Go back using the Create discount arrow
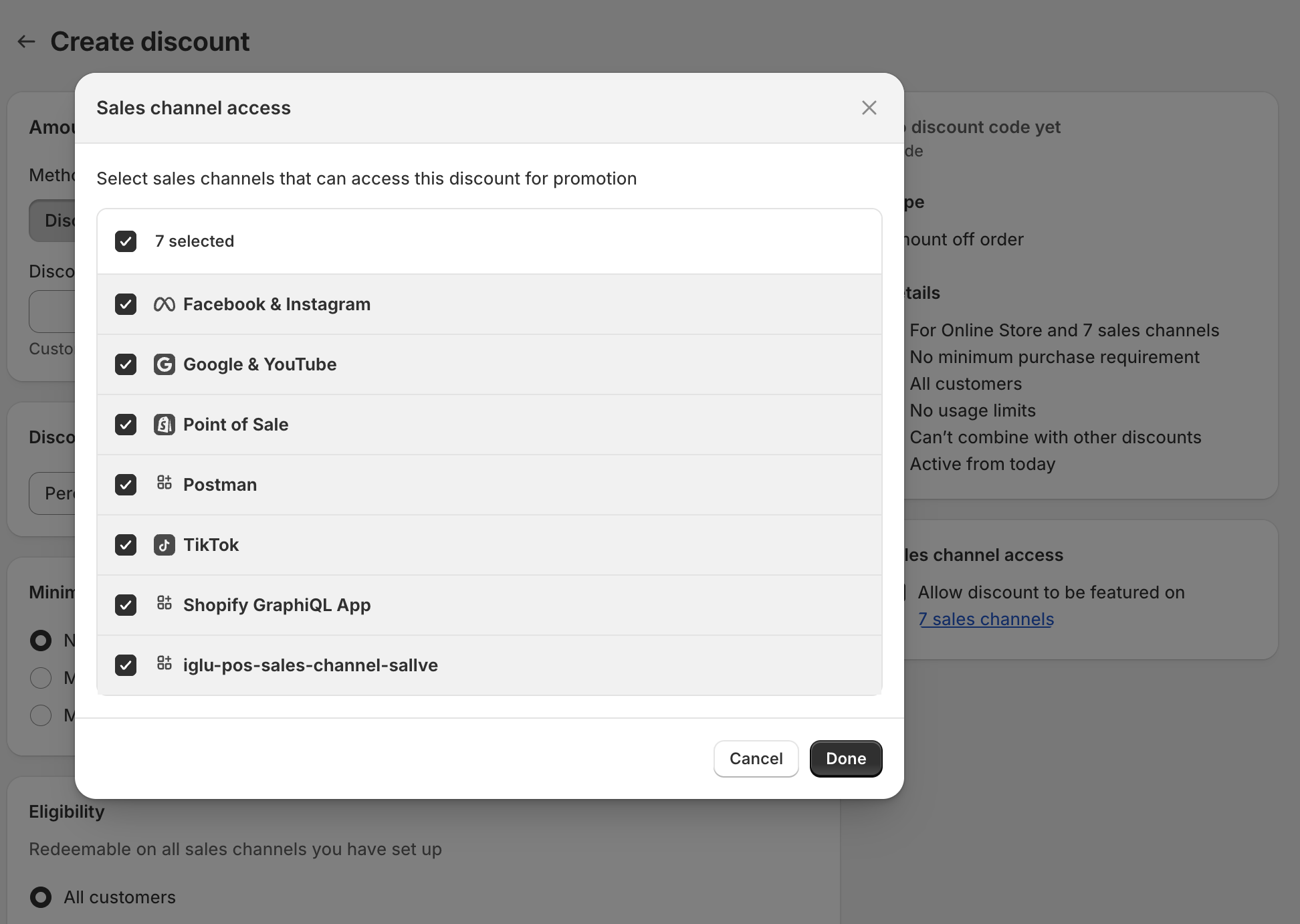Viewport: 1300px width, 924px height. [x=26, y=41]
